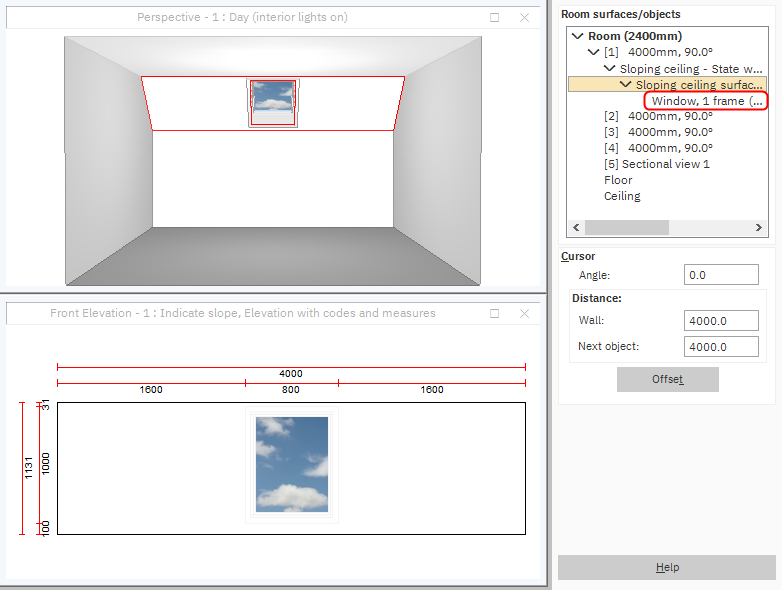Click the Offset button
782x590 pixels.
(667, 380)
